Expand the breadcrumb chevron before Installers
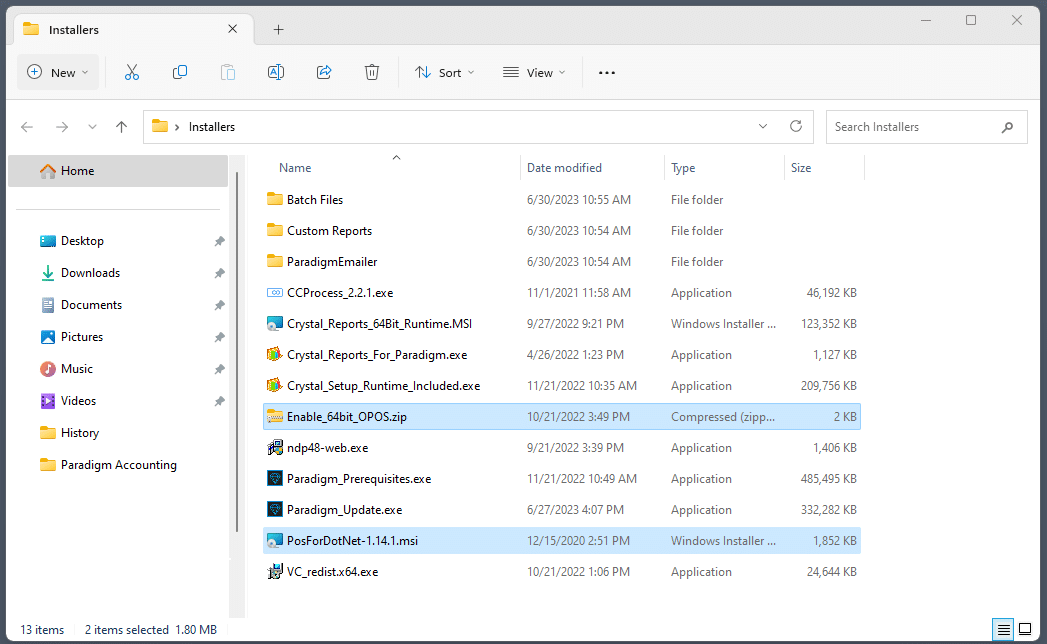 pos(177,127)
